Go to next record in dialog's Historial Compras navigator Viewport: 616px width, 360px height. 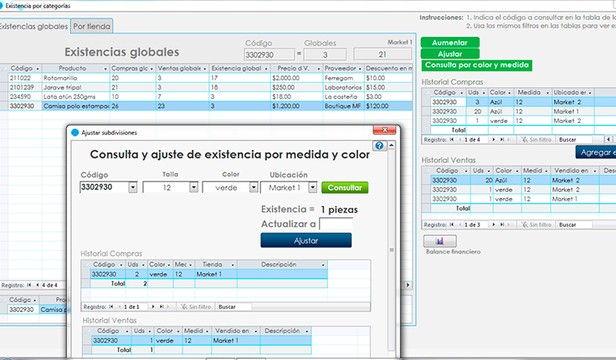coord(153,307)
